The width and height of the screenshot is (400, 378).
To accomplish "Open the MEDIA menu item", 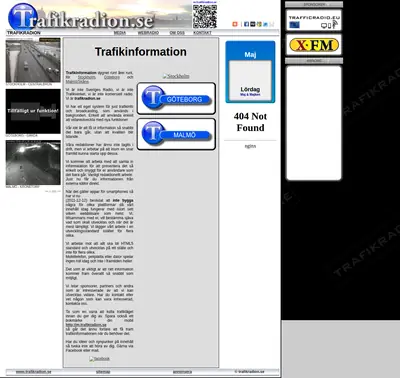I will point(120,33).
